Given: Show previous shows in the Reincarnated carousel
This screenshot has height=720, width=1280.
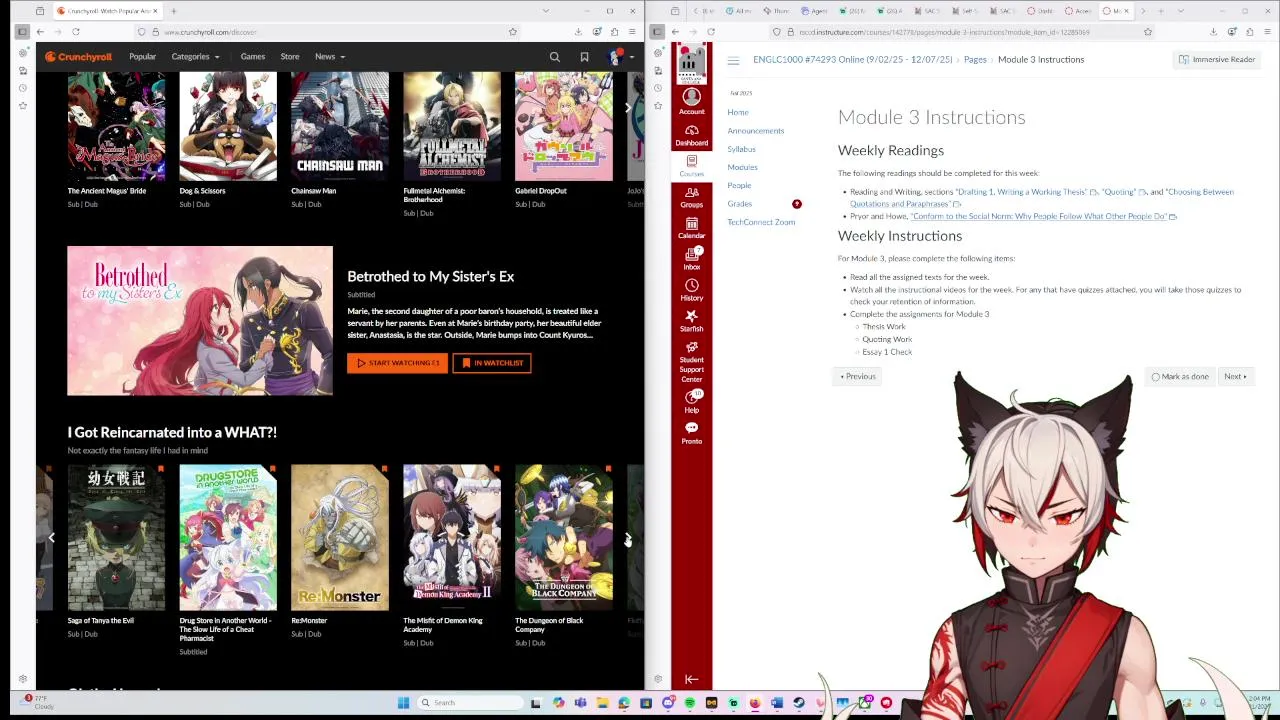Looking at the screenshot, I should [52, 538].
